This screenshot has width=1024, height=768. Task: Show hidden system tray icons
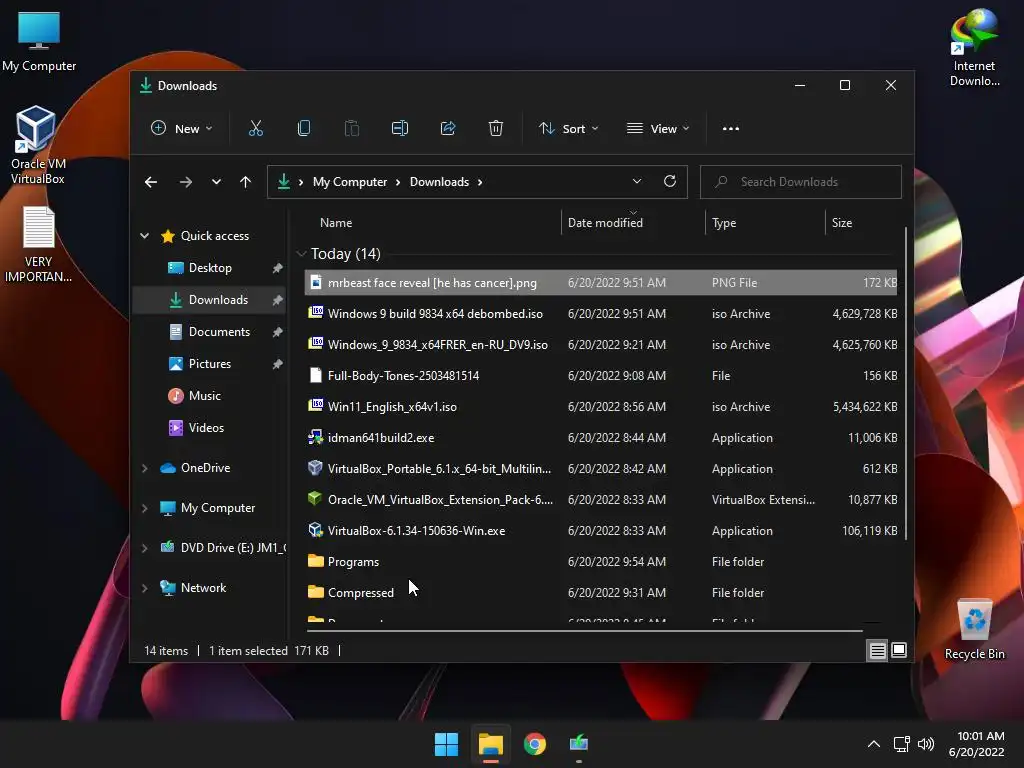pyautogui.click(x=874, y=744)
